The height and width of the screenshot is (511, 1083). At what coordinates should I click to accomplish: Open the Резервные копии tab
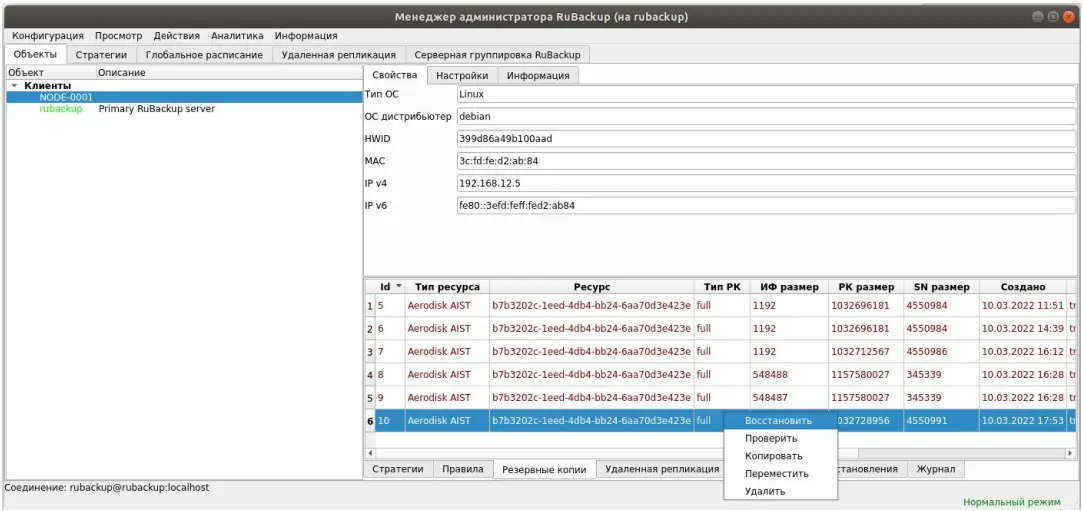coord(545,470)
